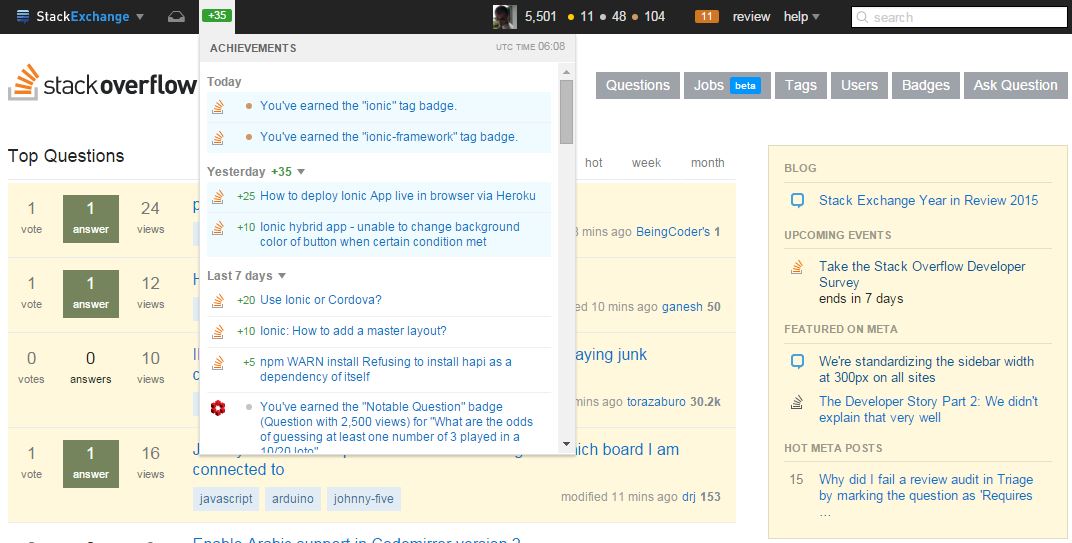This screenshot has height=543, width=1072.
Task: Click the Ask Question button
Action: click(x=1015, y=85)
